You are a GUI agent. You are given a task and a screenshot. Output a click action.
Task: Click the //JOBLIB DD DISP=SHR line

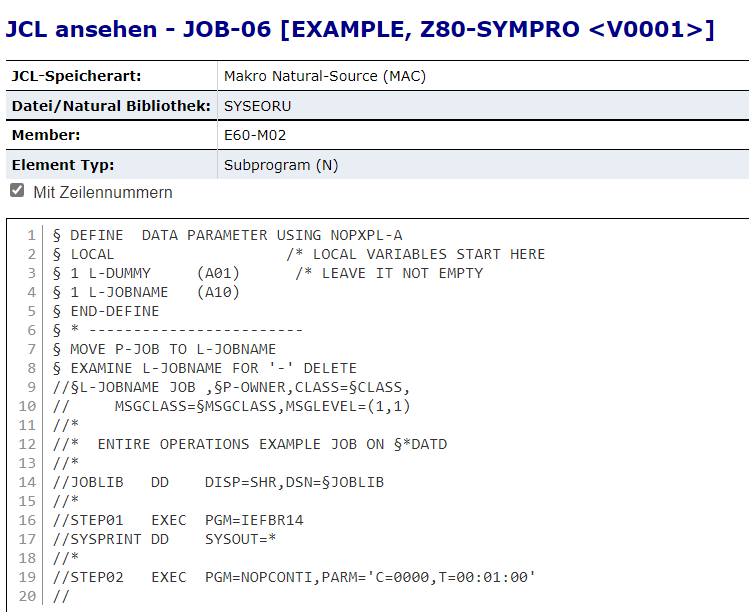[218, 482]
